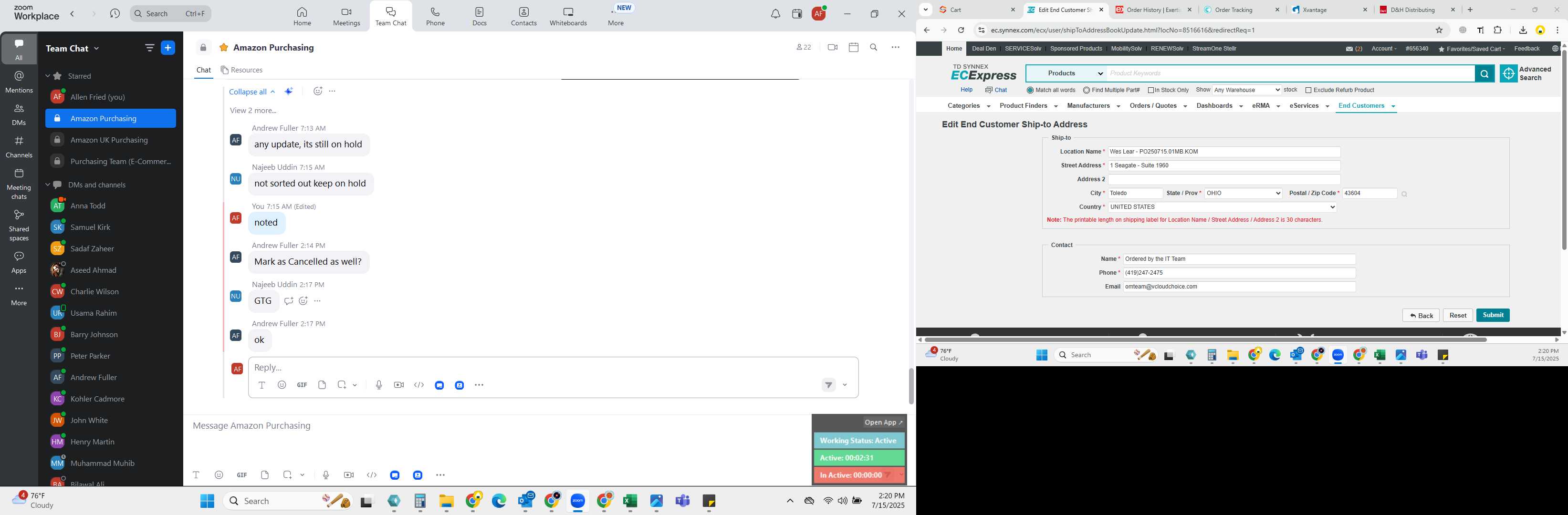Open the Manufacturers menu
The height and width of the screenshot is (515, 1568).
(x=1093, y=106)
